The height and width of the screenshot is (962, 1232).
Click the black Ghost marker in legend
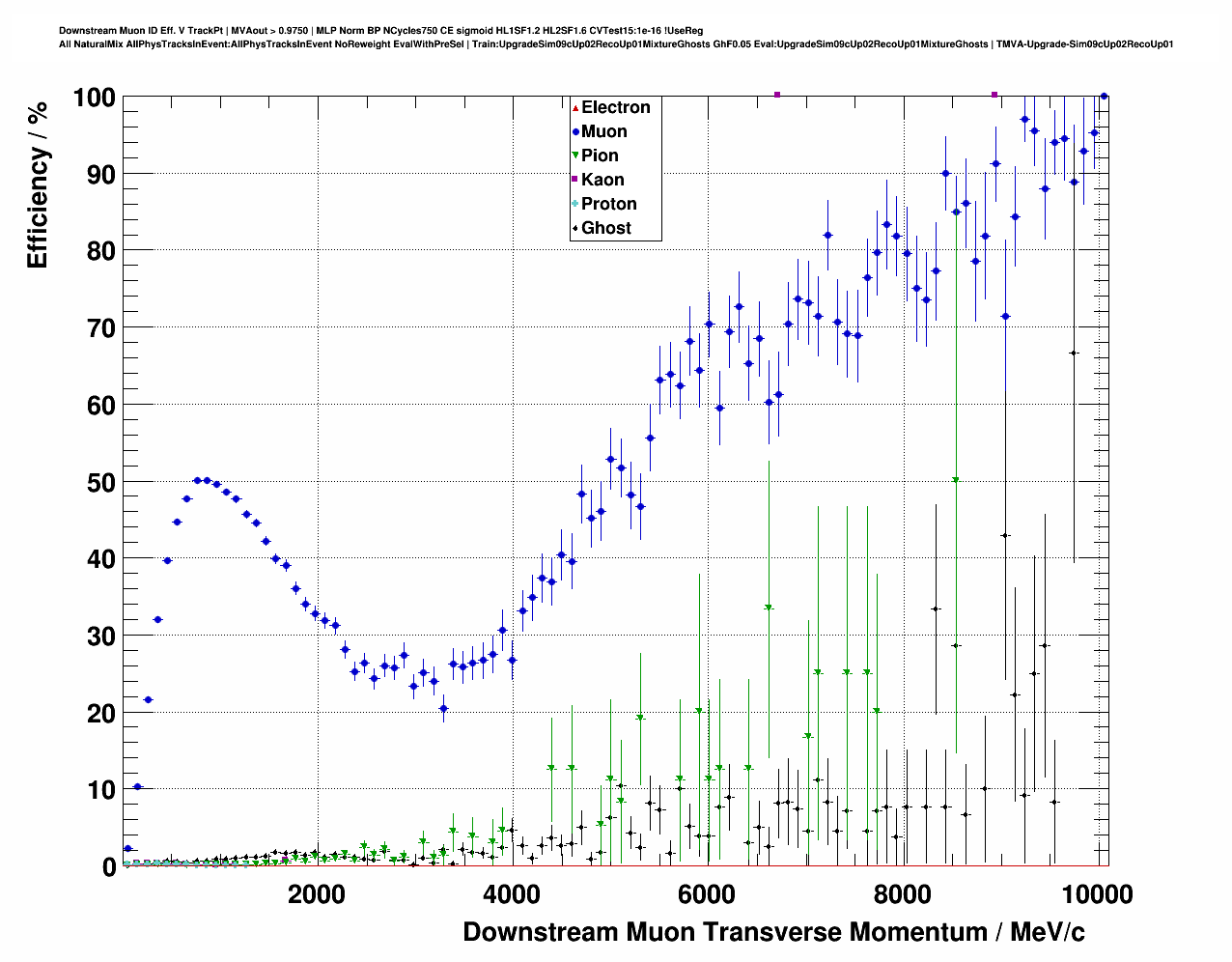(575, 228)
